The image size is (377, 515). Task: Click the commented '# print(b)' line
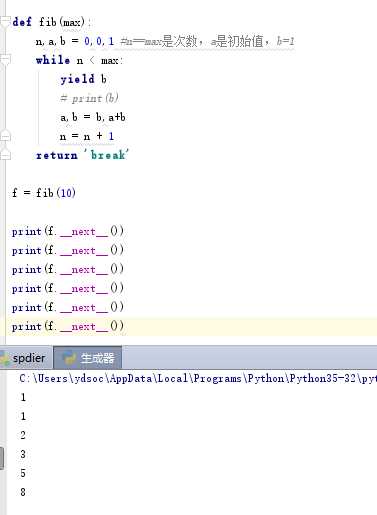(x=89, y=98)
